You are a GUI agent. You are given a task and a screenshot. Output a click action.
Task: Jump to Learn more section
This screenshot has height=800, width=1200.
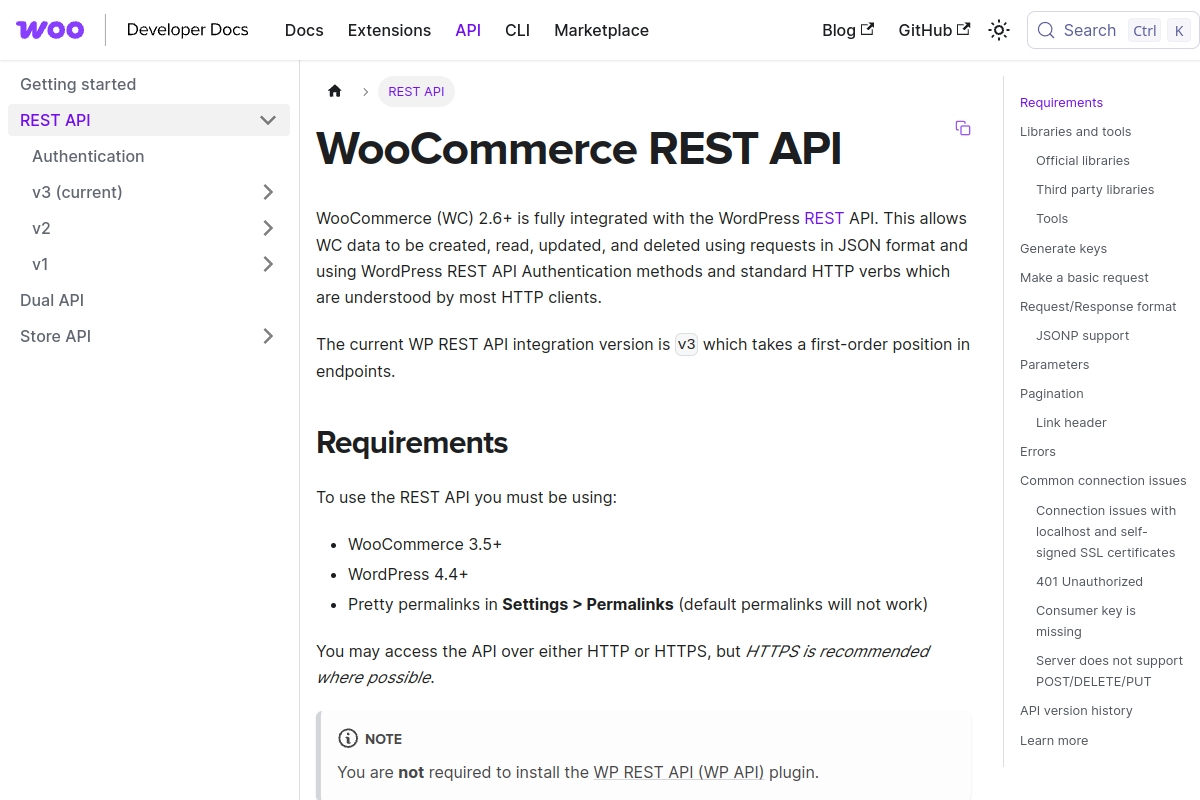(1054, 740)
